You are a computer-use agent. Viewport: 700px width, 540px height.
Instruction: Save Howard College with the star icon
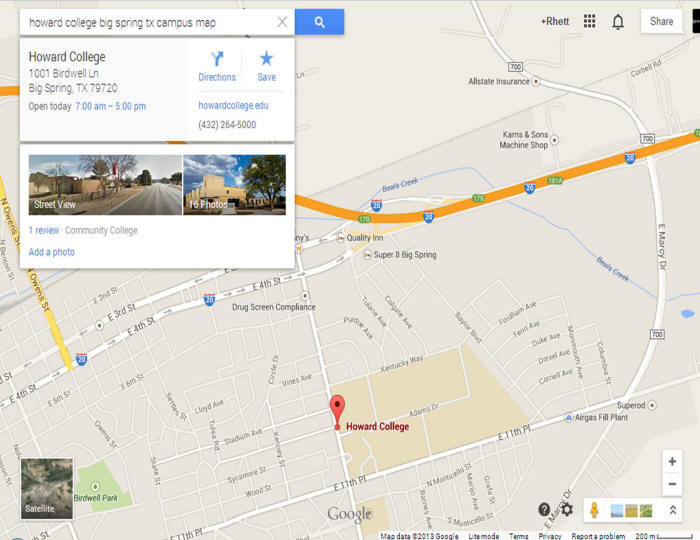pos(267,58)
